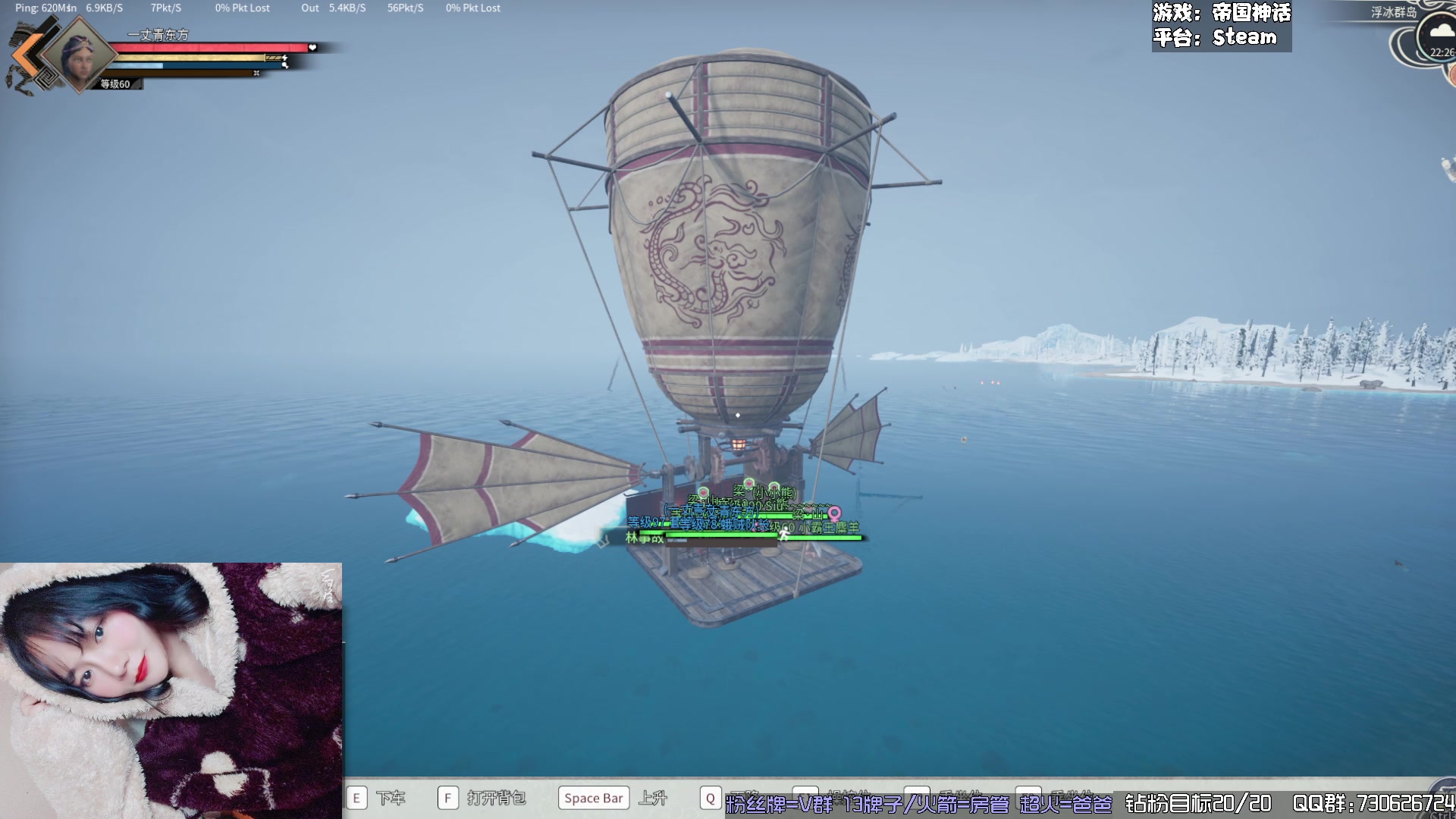Click the 浮冰群岛 region name label
Image resolution: width=1456 pixels, height=819 pixels.
point(1393,12)
